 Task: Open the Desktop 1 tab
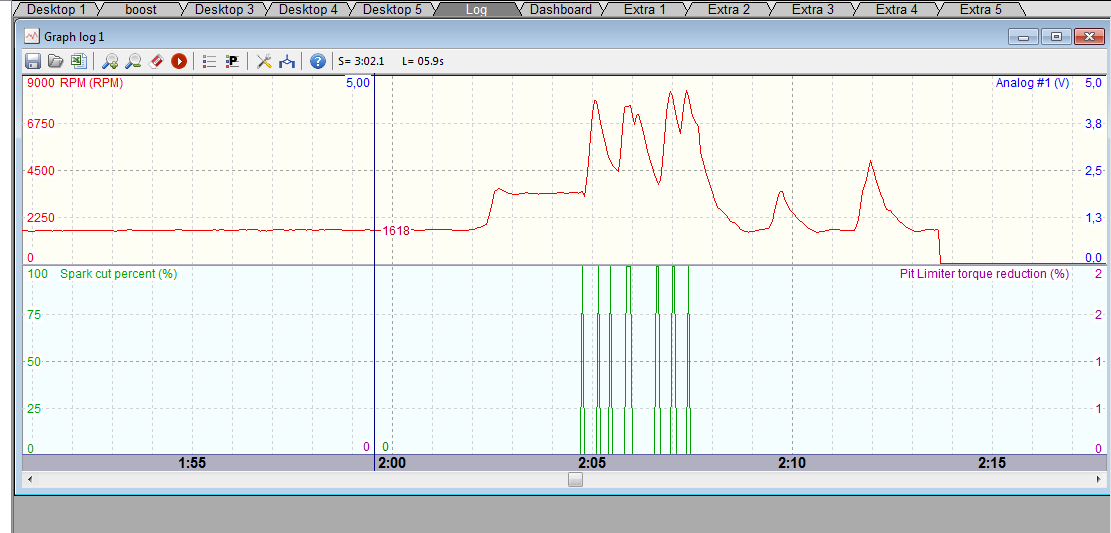(56, 9)
